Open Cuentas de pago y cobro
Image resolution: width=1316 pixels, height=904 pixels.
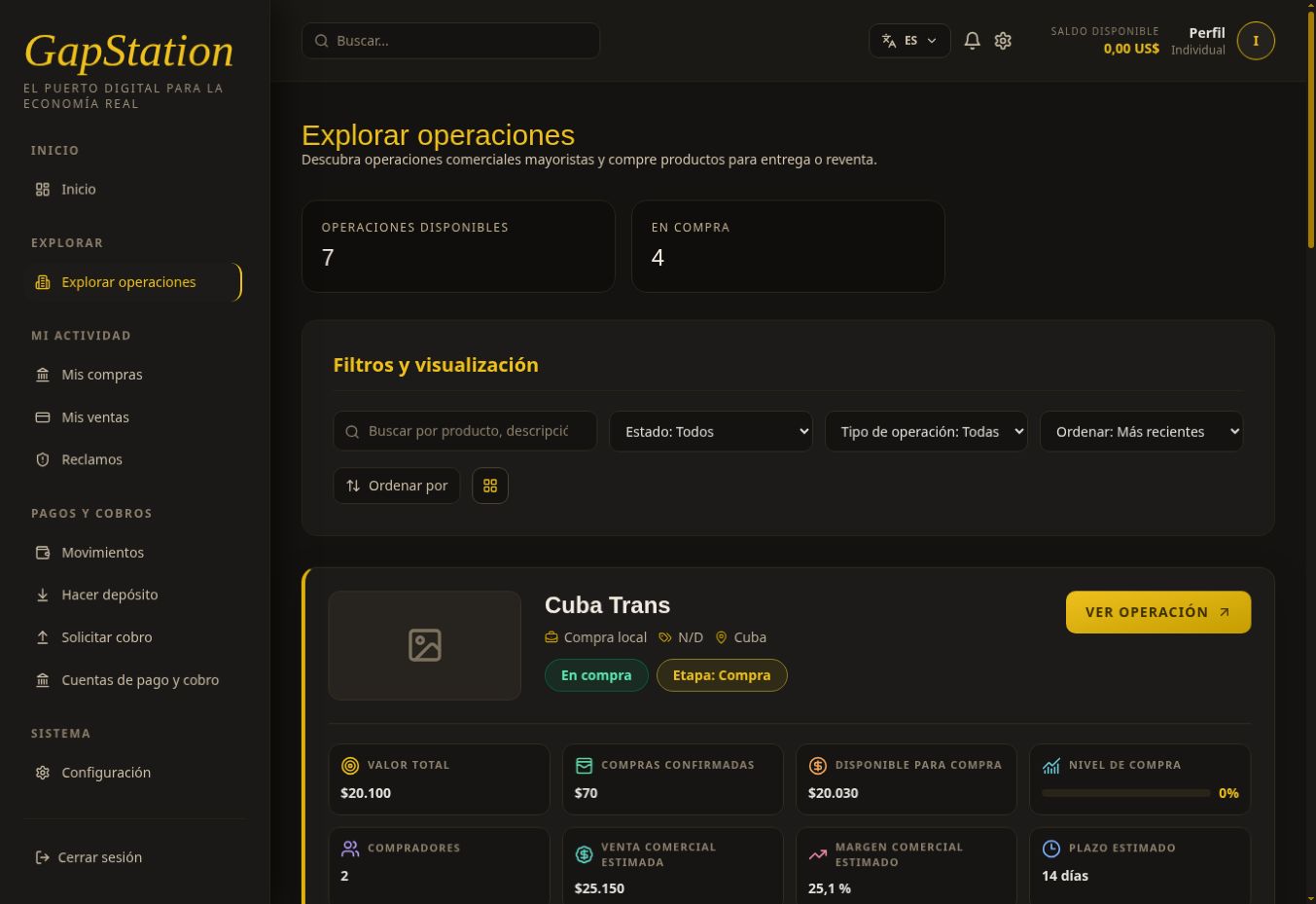pos(134,680)
